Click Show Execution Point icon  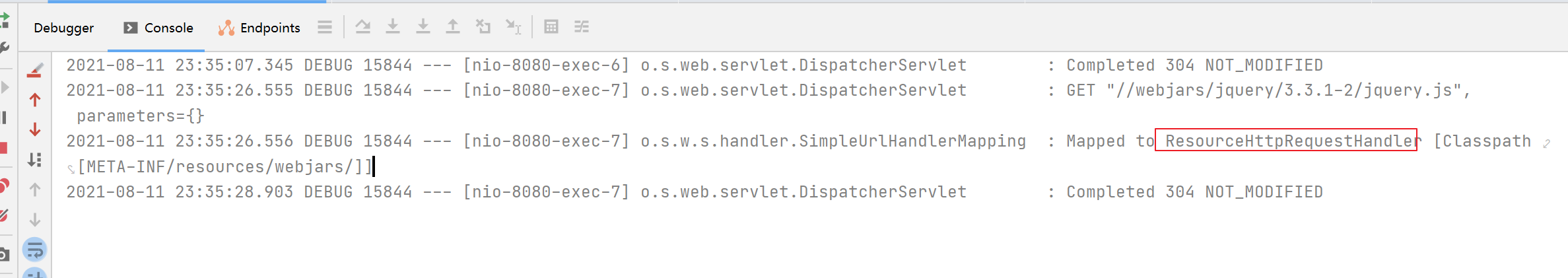point(363,27)
